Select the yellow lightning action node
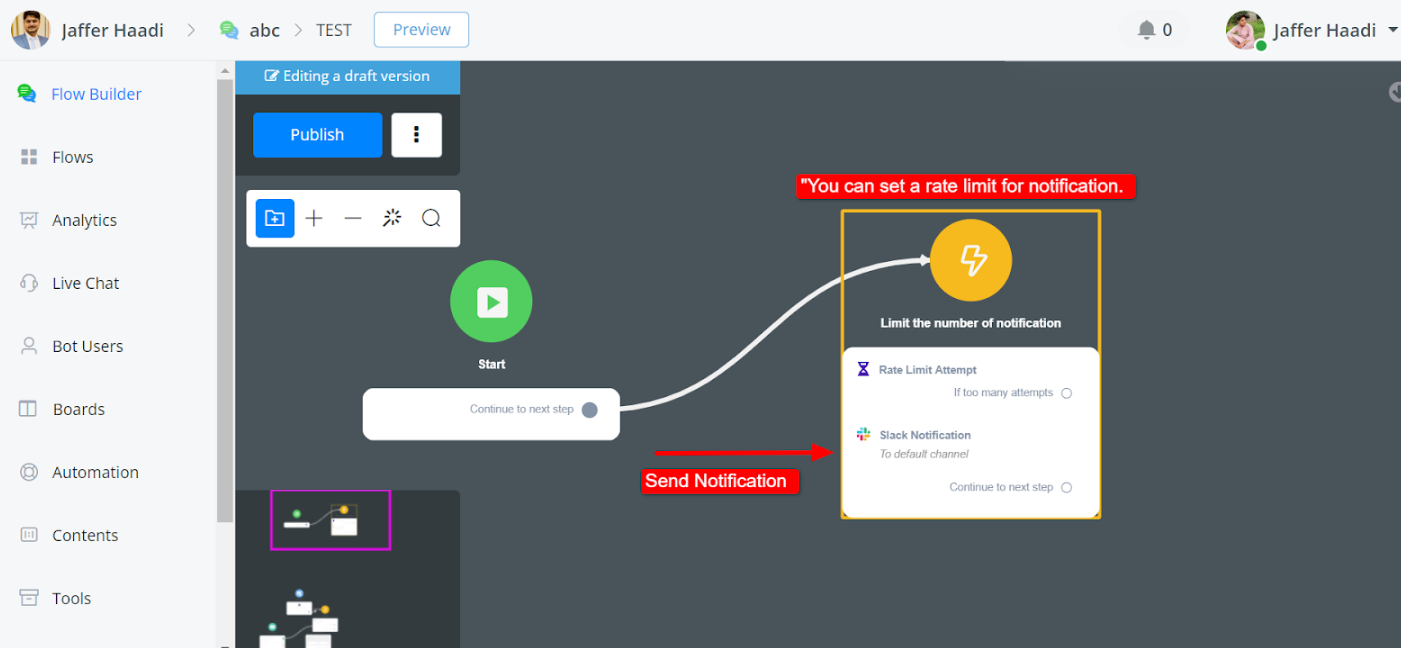The width and height of the screenshot is (1401, 648). (x=970, y=261)
